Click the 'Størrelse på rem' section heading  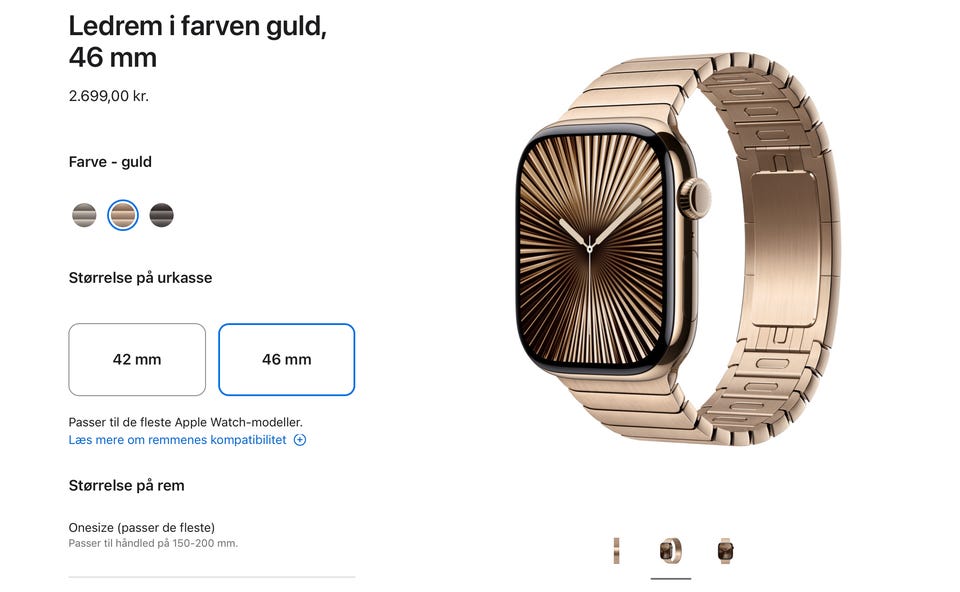127,485
